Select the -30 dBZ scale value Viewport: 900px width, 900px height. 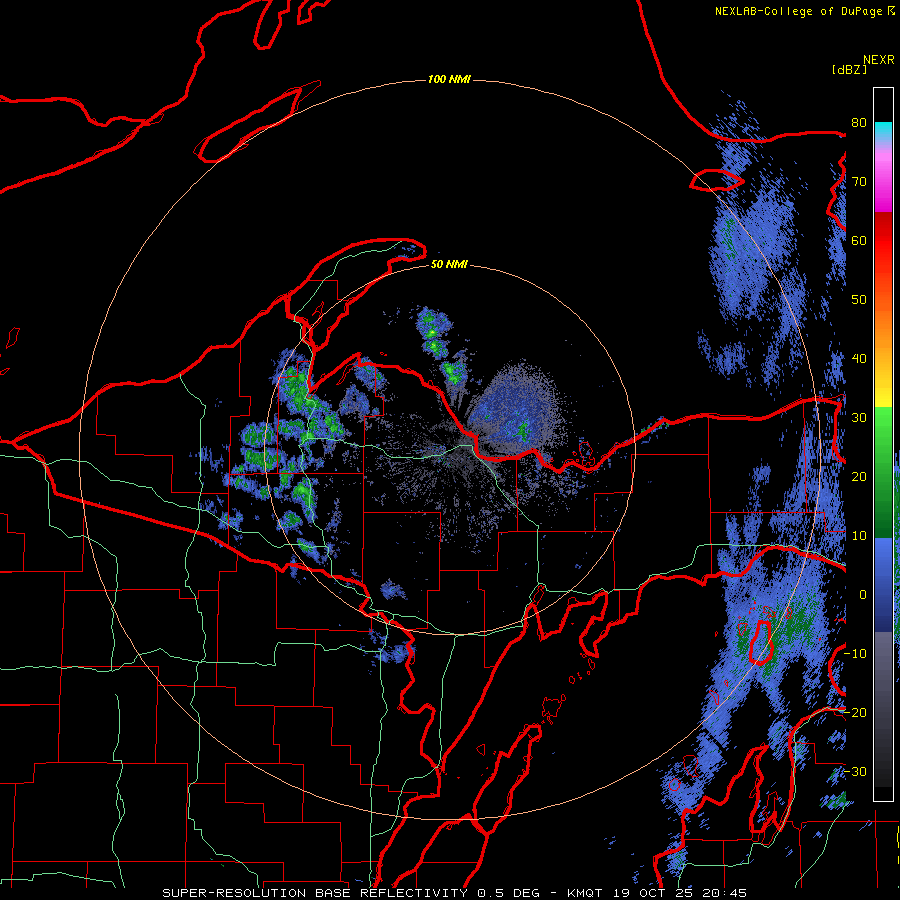[855, 771]
